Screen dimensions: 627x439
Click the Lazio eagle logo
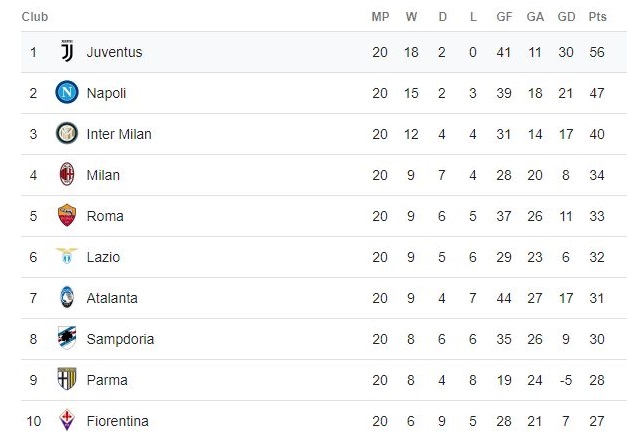pos(67,257)
